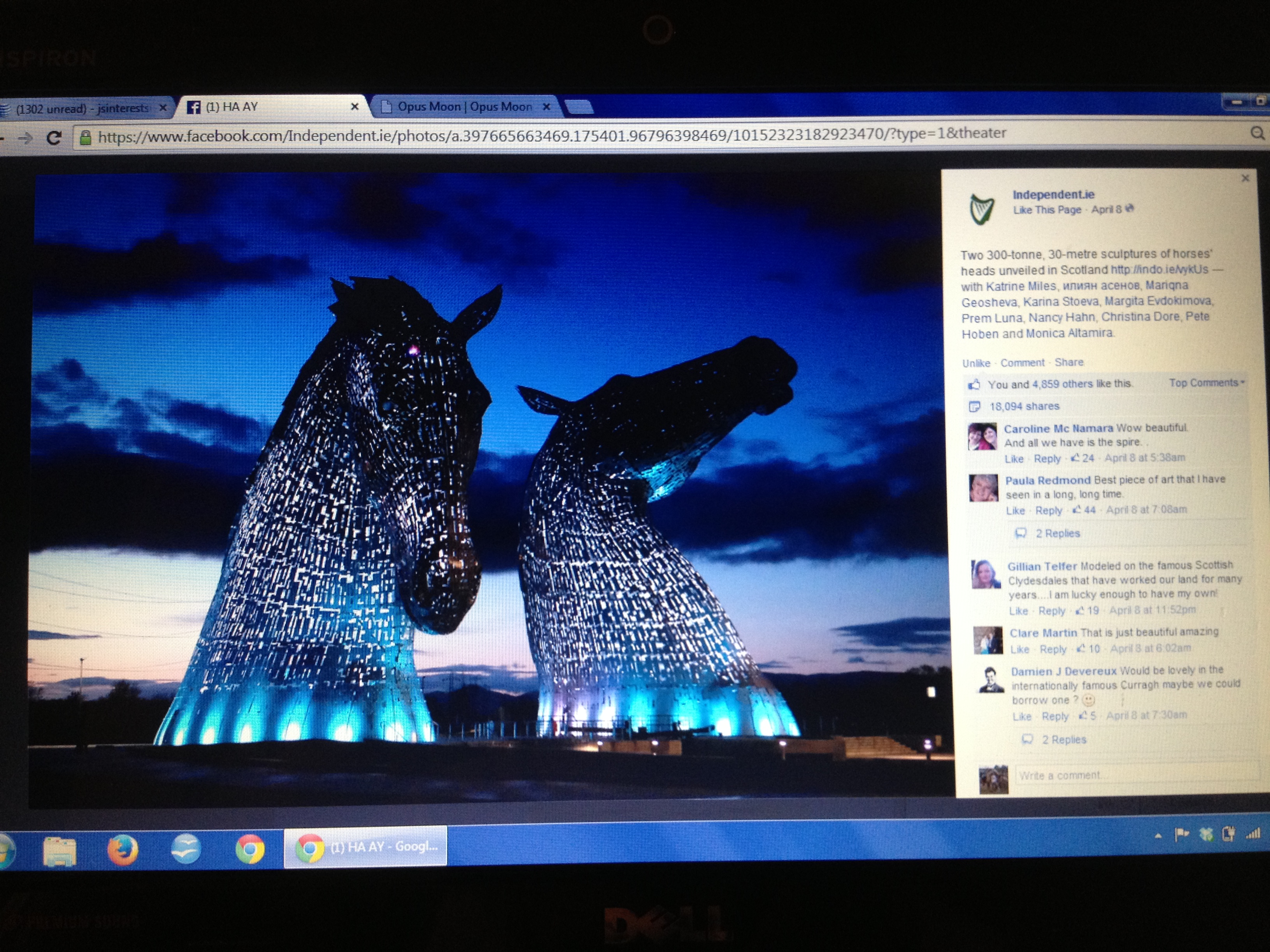This screenshot has height=952, width=1270.
Task: Open Firefox from the taskbar
Action: (x=122, y=849)
